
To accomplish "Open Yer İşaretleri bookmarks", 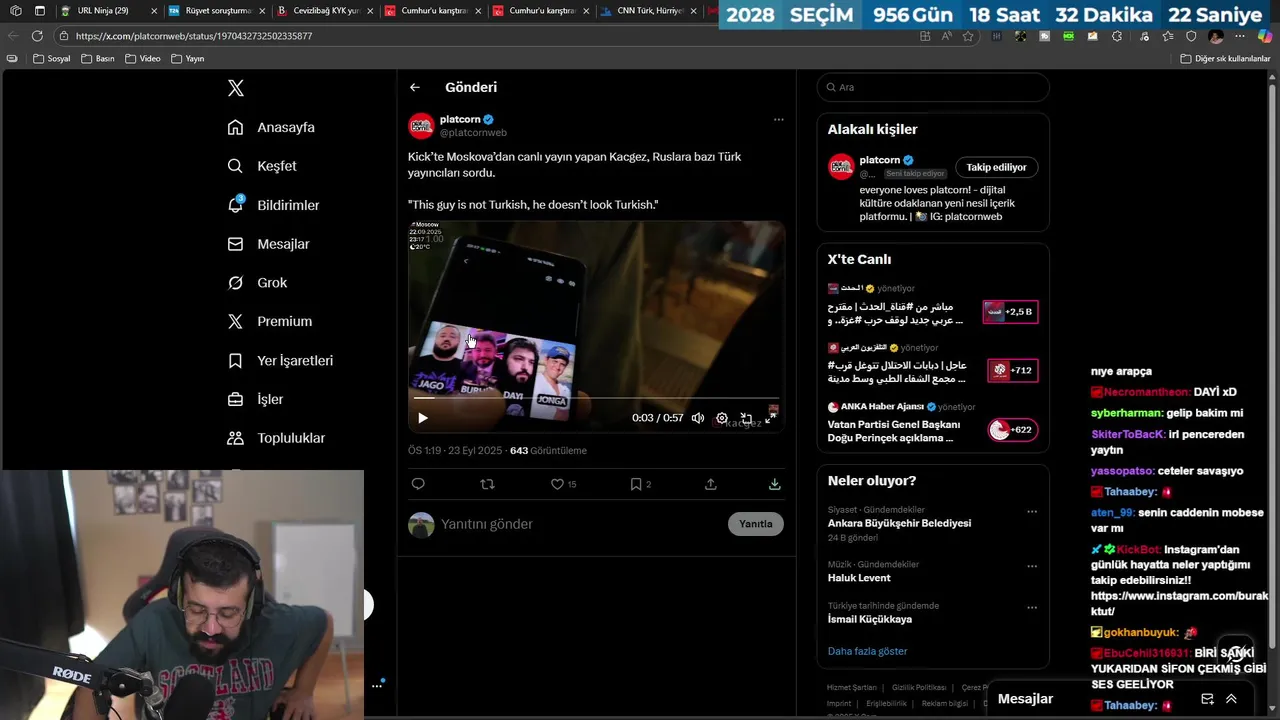I will pyautogui.click(x=280, y=360).
